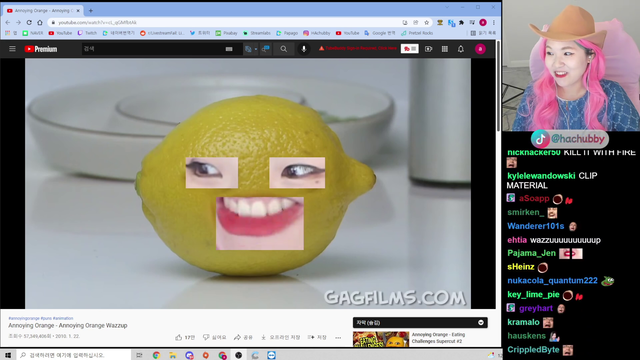640x360 pixels.
Task: Start voice search with the microphone icon
Action: 304,49
